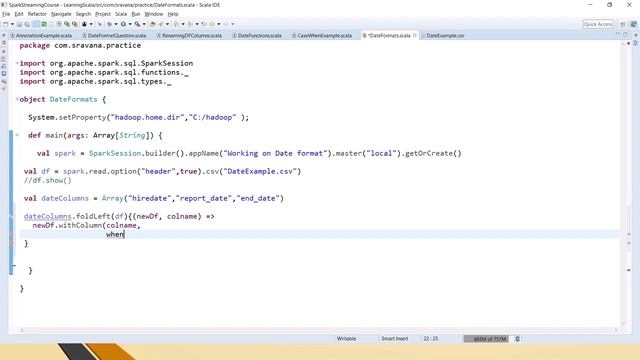The height and width of the screenshot is (360, 640).
Task: Open the New wizard dropdown arrow
Action: coord(13,24)
